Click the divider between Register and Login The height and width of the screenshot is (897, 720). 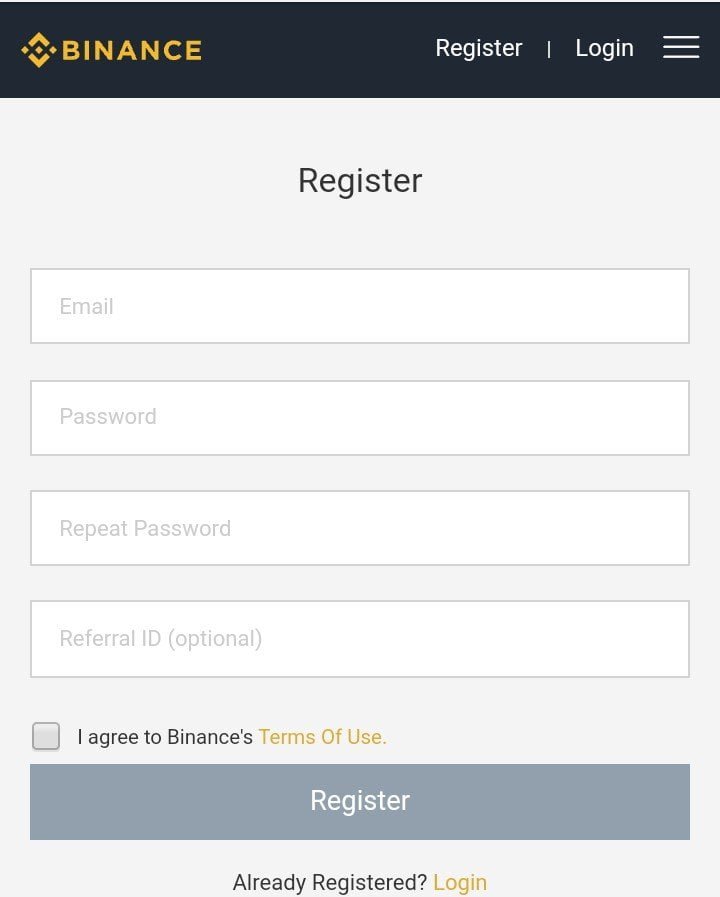pyautogui.click(x=548, y=49)
